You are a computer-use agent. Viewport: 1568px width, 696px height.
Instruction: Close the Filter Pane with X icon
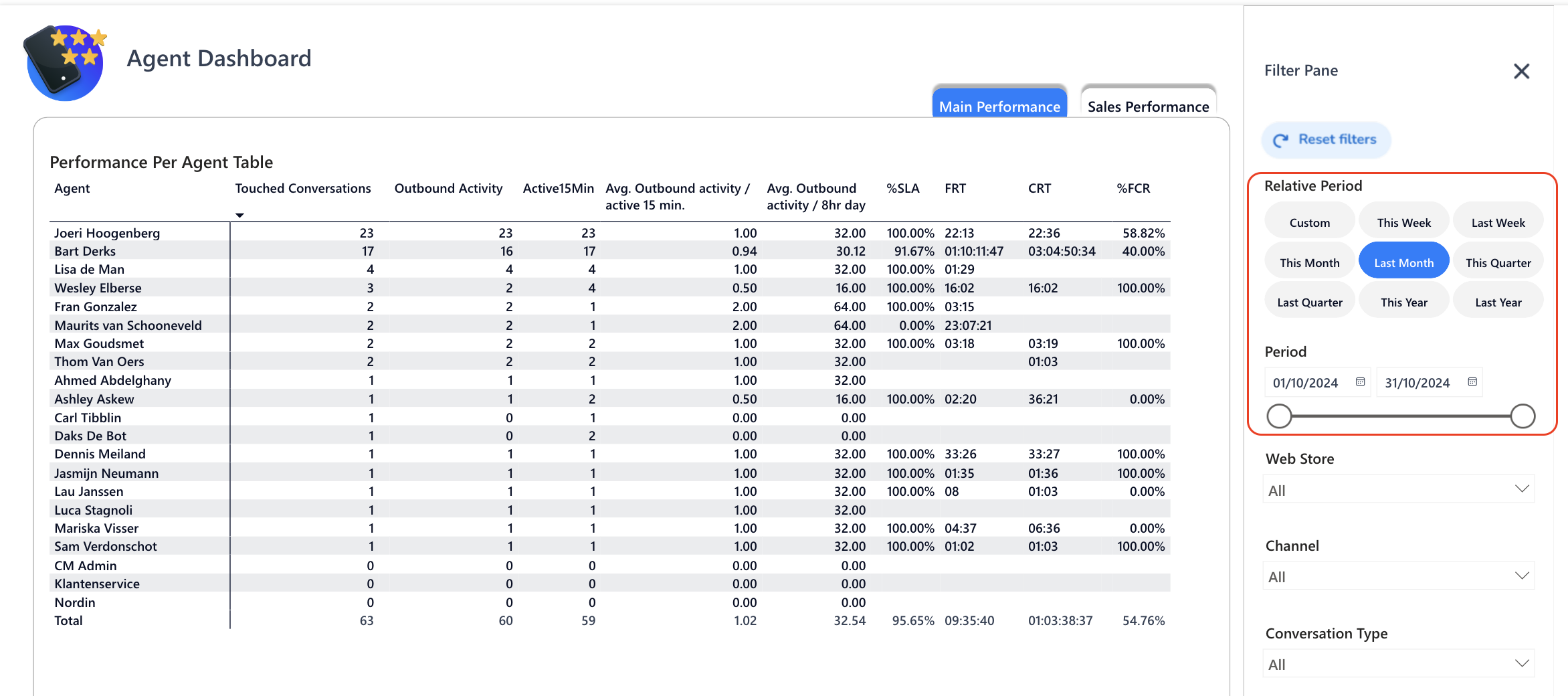coord(1521,71)
